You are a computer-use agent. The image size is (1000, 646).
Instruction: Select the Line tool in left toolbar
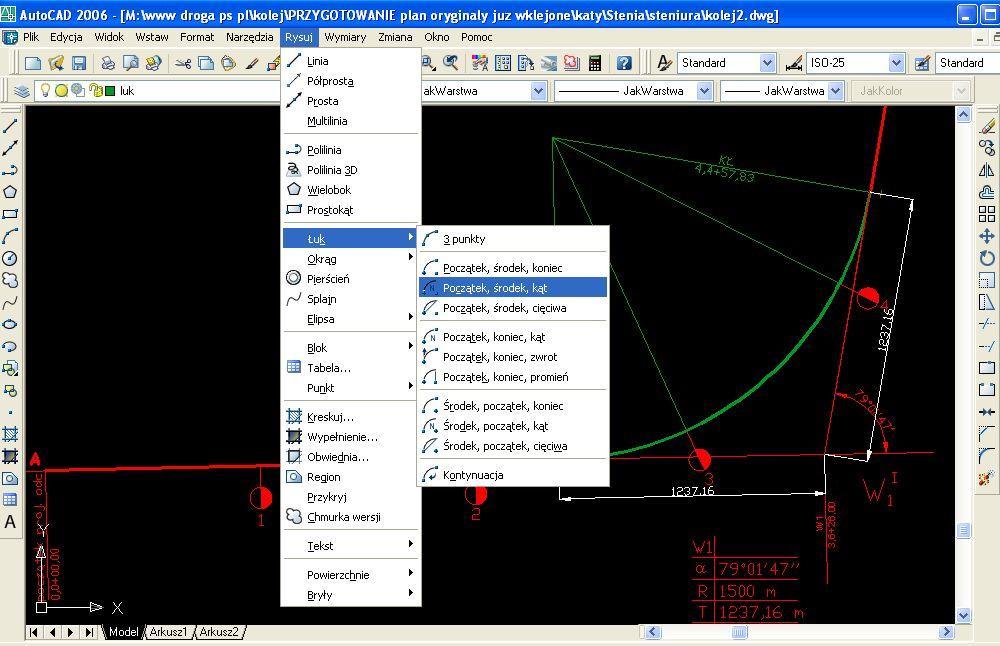10,126
